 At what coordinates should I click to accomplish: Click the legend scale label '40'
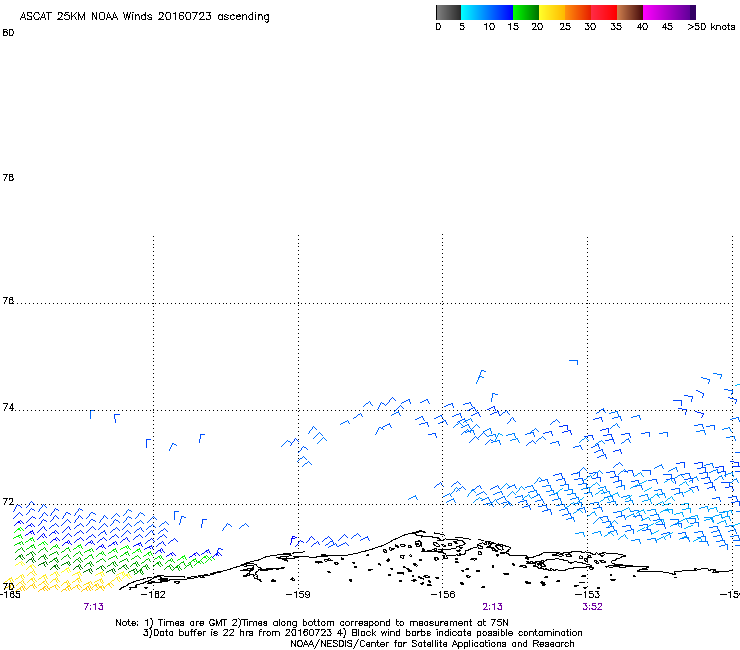(642, 27)
